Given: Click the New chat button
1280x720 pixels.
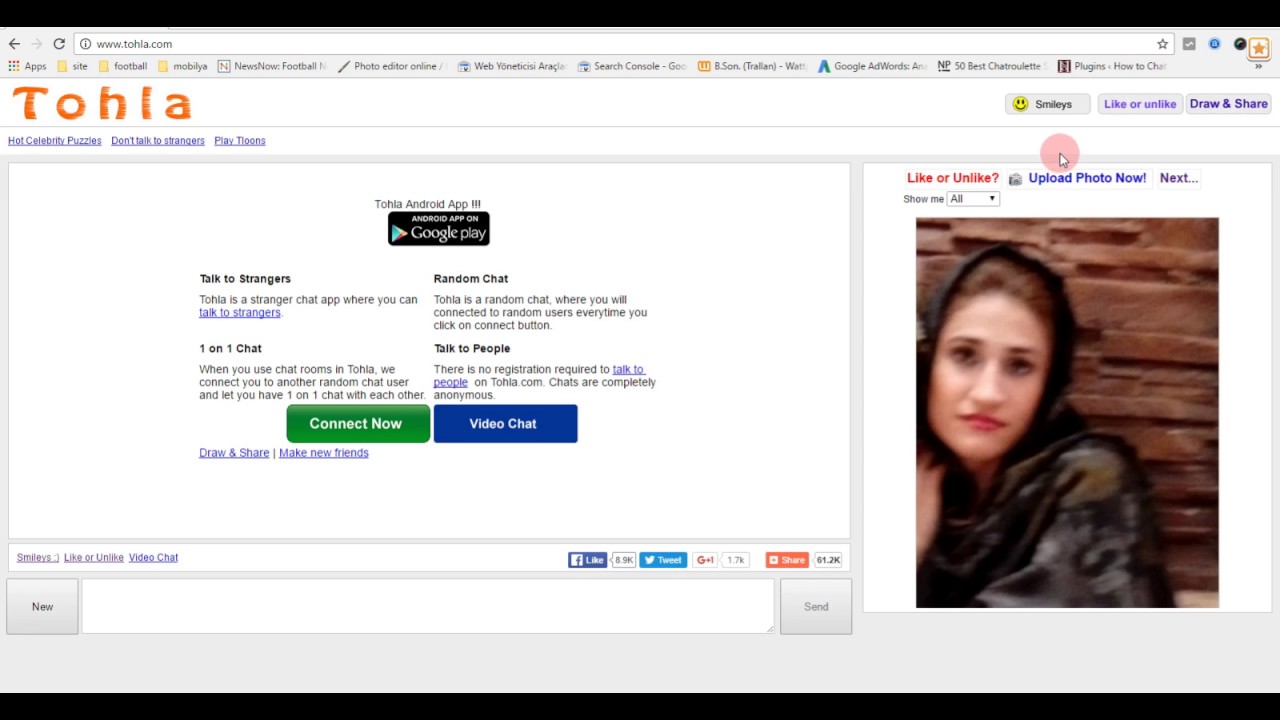Looking at the screenshot, I should point(42,607).
